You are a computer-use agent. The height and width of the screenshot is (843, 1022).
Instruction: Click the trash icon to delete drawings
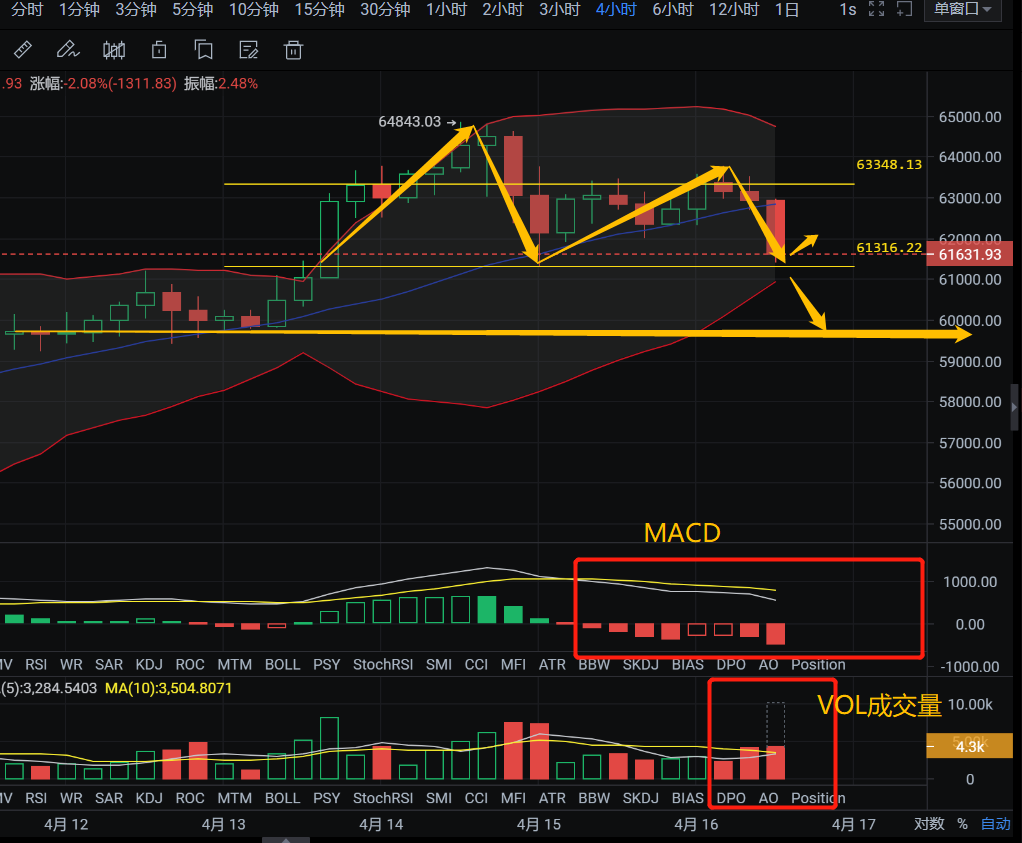pos(293,50)
